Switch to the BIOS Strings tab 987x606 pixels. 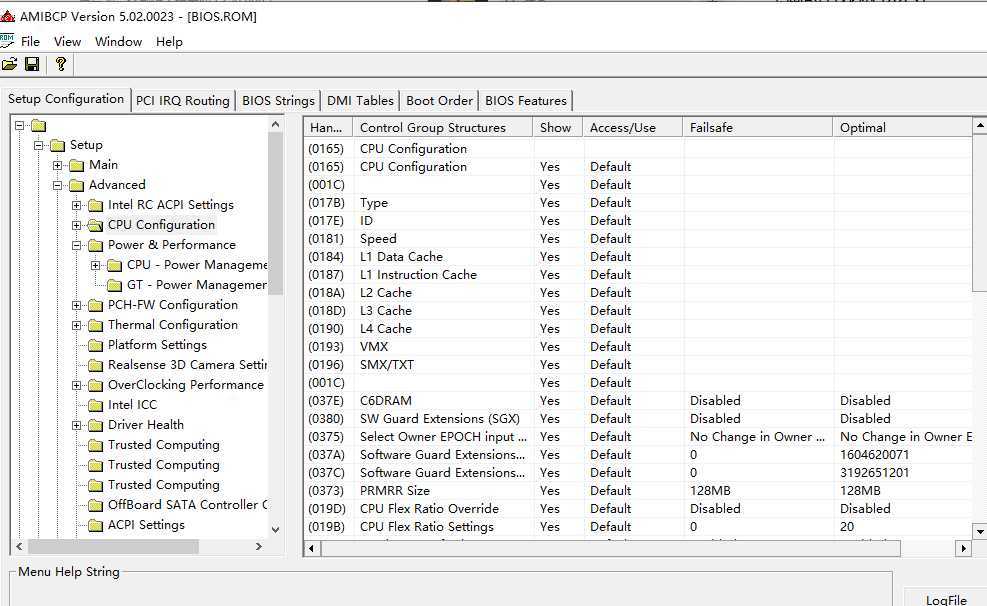(x=278, y=101)
